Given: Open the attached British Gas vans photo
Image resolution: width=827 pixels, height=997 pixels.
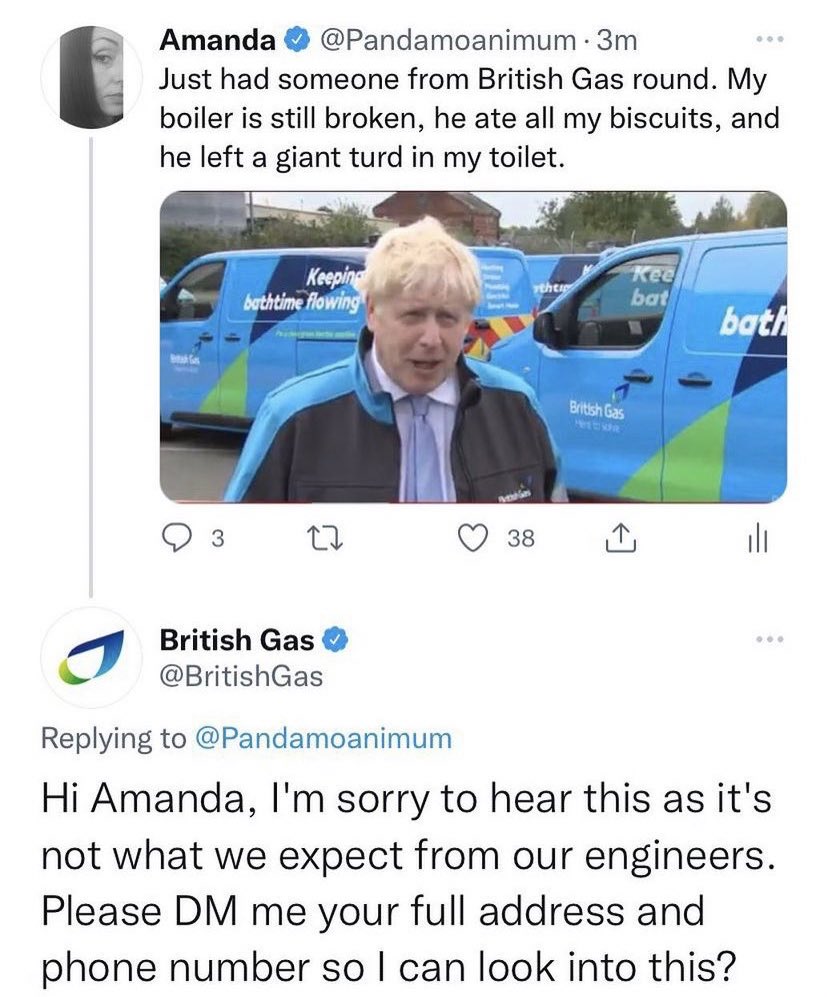Looking at the screenshot, I should point(473,346).
